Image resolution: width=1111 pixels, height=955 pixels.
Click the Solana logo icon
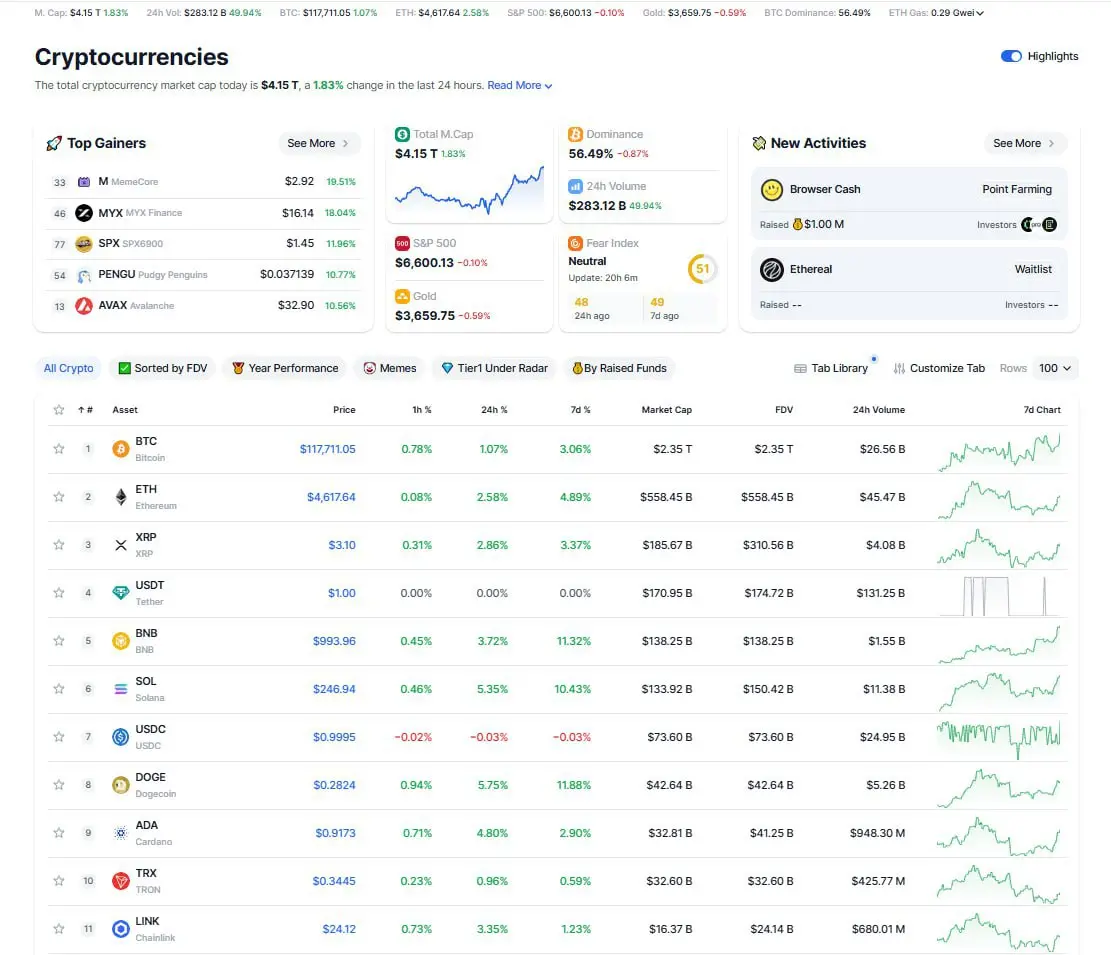[120, 689]
